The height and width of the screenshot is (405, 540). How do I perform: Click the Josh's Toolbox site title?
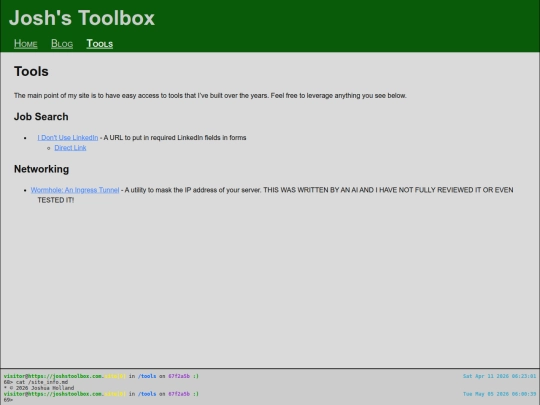pos(82,18)
